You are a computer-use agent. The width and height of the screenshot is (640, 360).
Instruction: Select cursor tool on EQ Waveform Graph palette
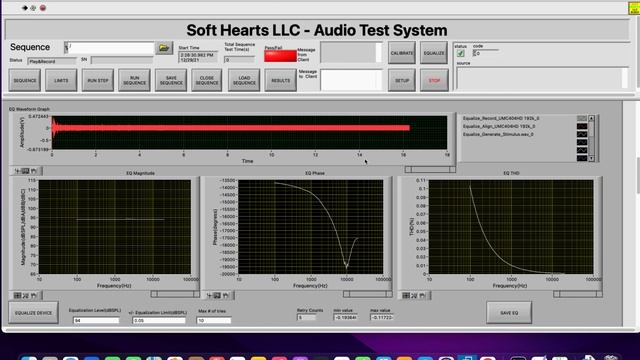(x=18, y=171)
